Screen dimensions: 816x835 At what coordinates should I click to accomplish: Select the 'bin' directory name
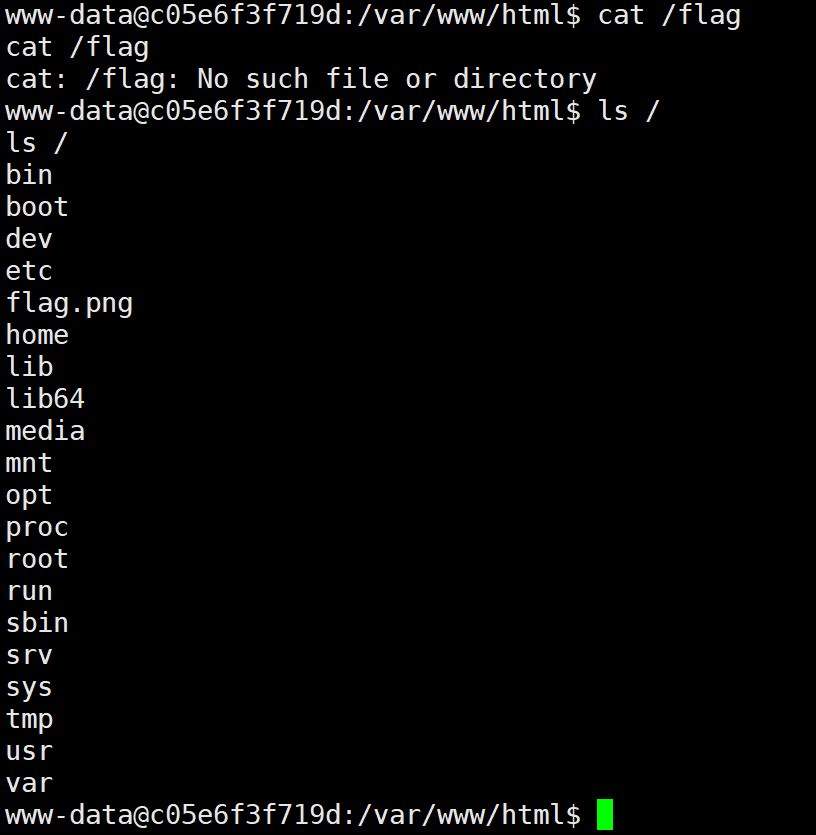click(x=29, y=175)
